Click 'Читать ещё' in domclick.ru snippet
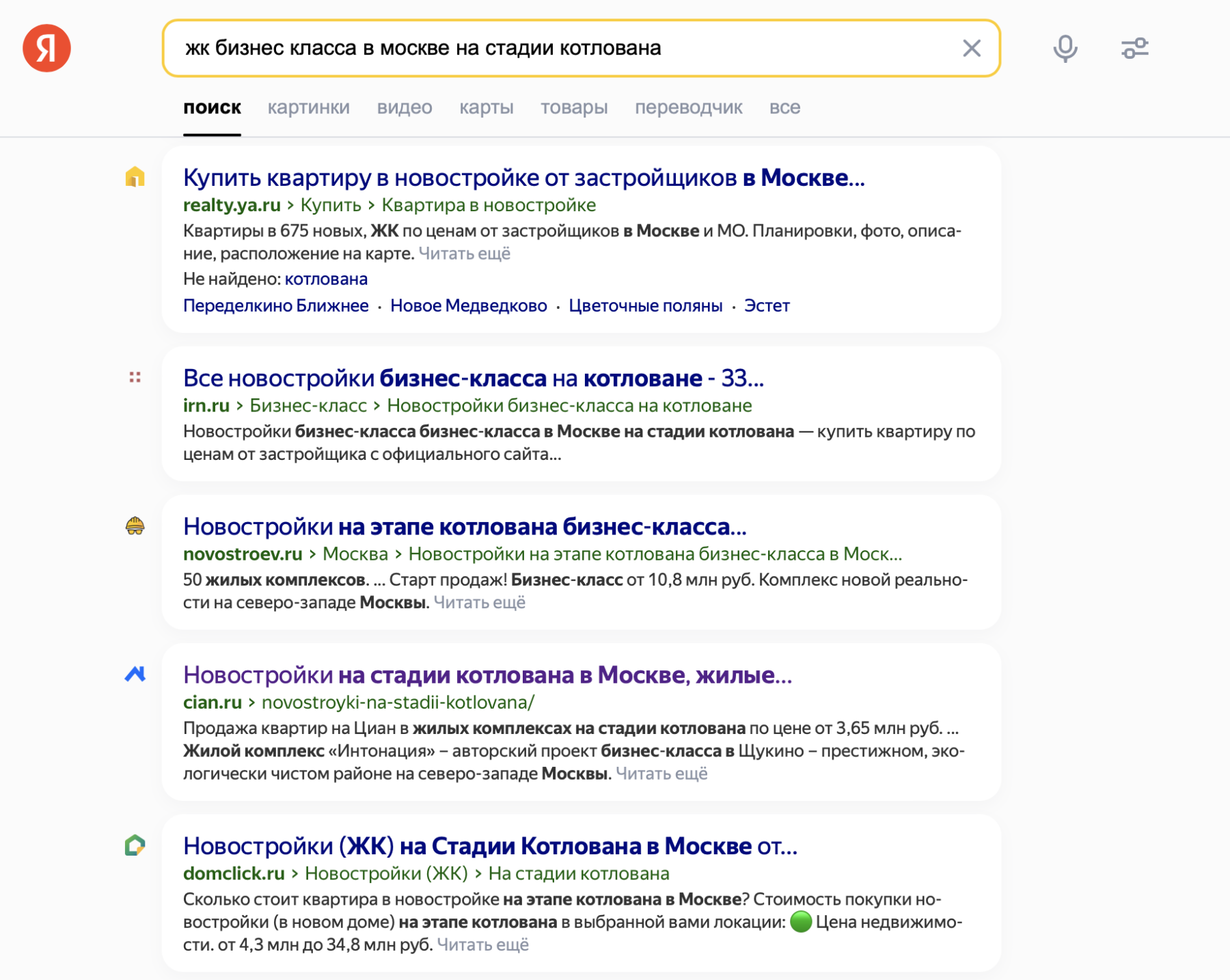 tap(482, 945)
